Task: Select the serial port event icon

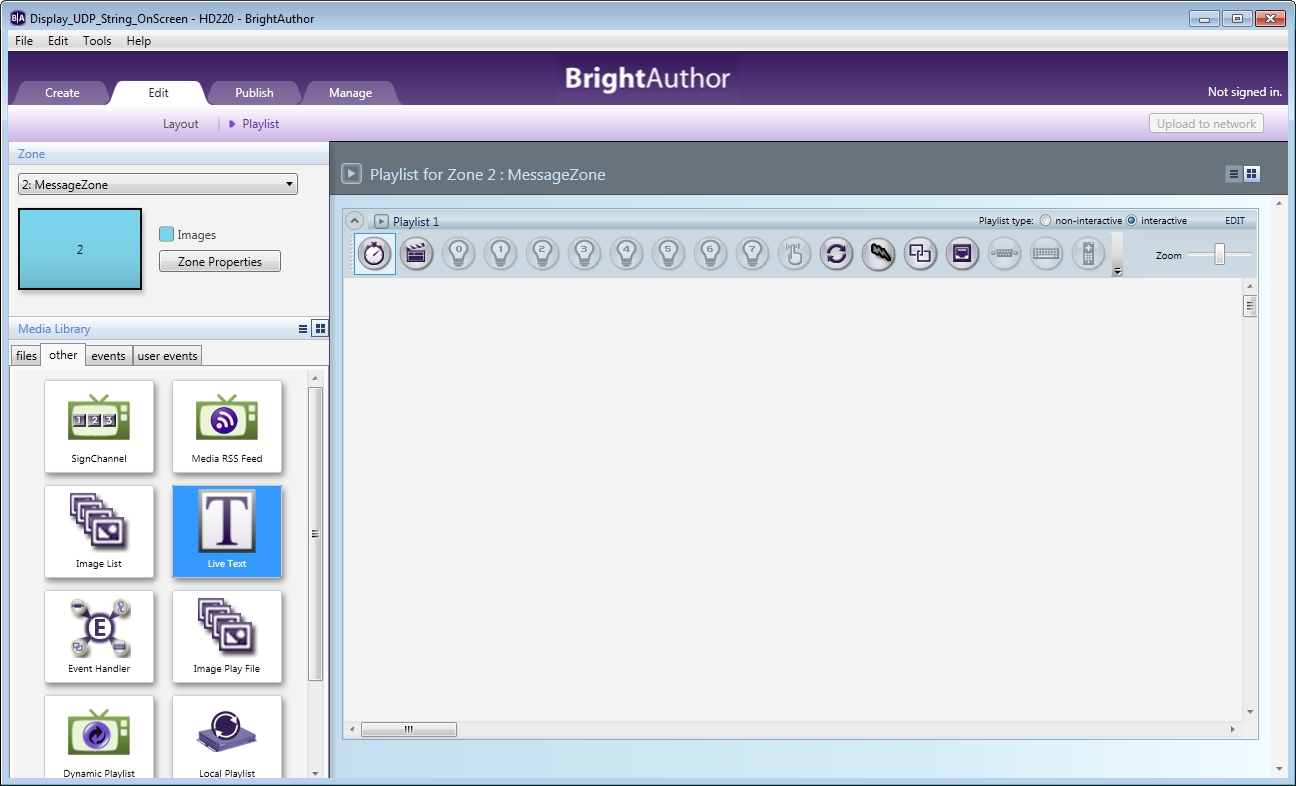Action: point(1005,254)
